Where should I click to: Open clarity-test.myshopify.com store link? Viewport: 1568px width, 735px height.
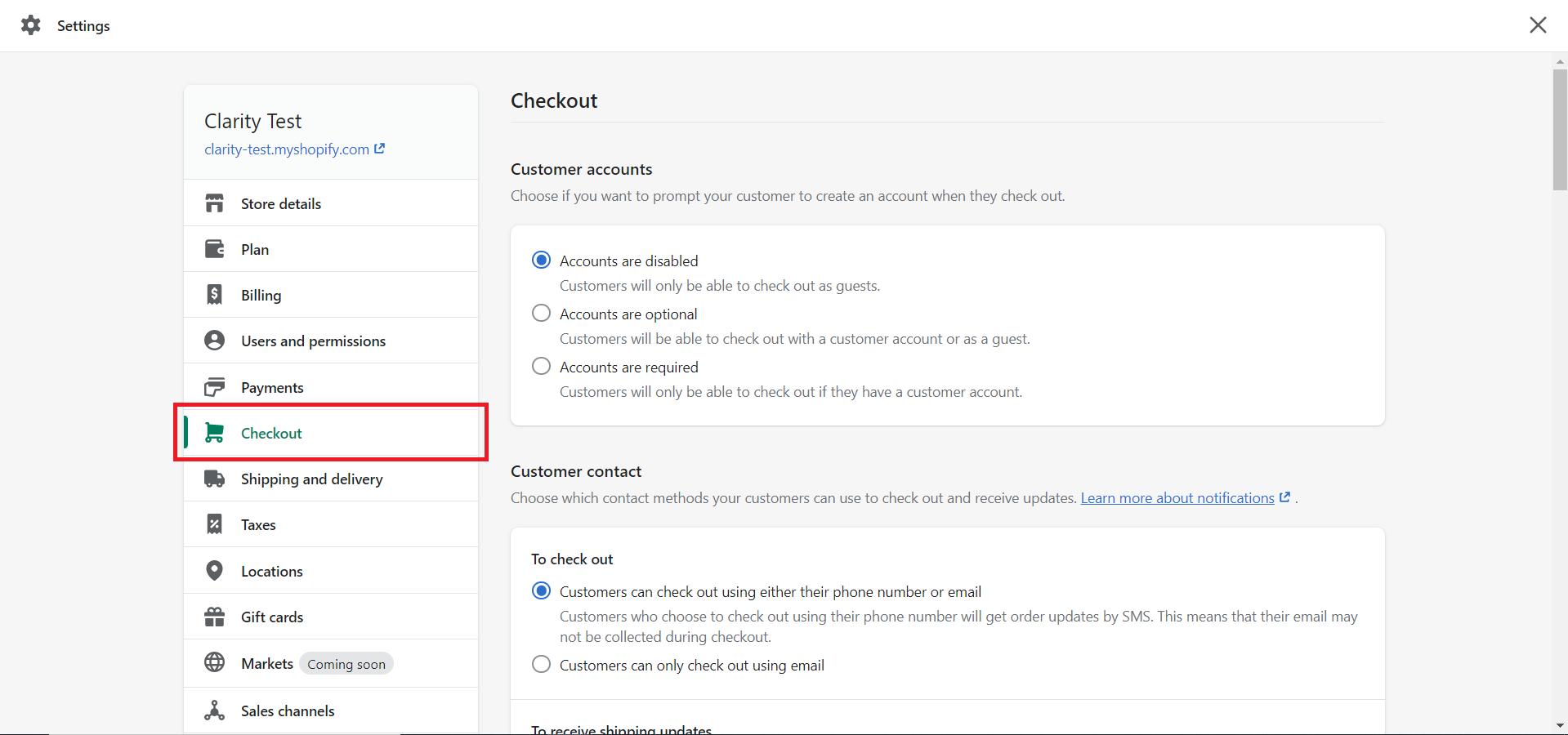point(287,149)
